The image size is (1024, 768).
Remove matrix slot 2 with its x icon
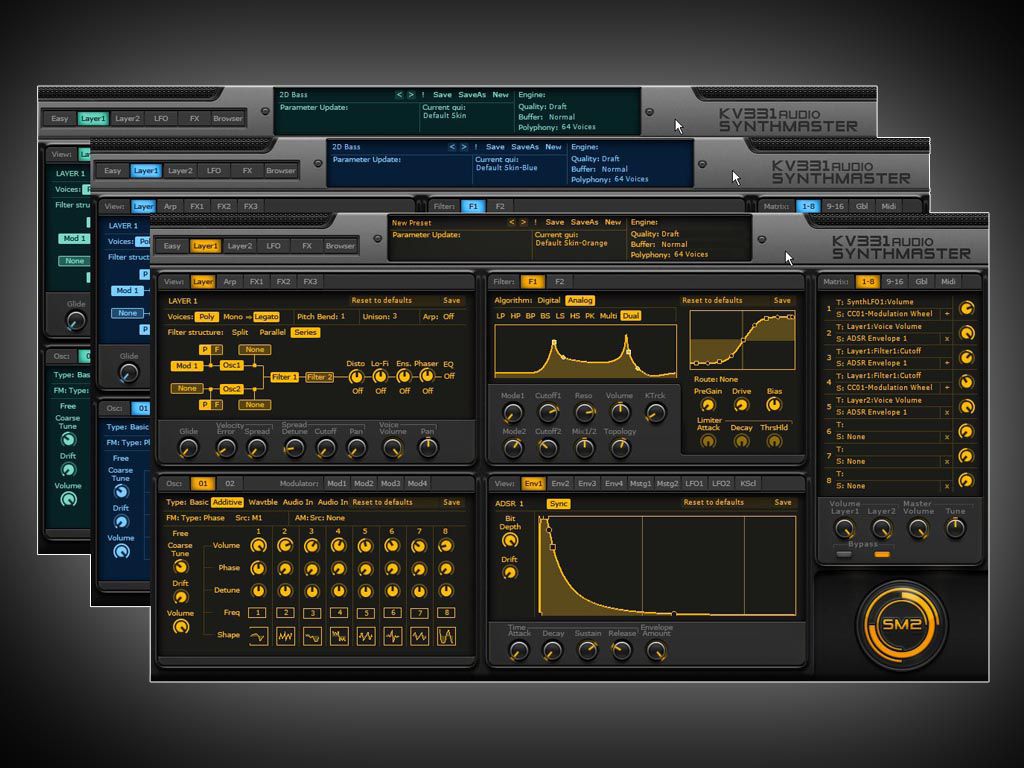[x=946, y=338]
